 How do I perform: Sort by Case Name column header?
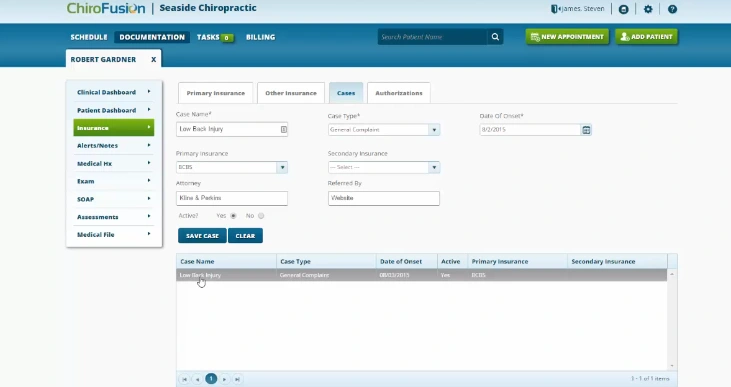[226, 262]
